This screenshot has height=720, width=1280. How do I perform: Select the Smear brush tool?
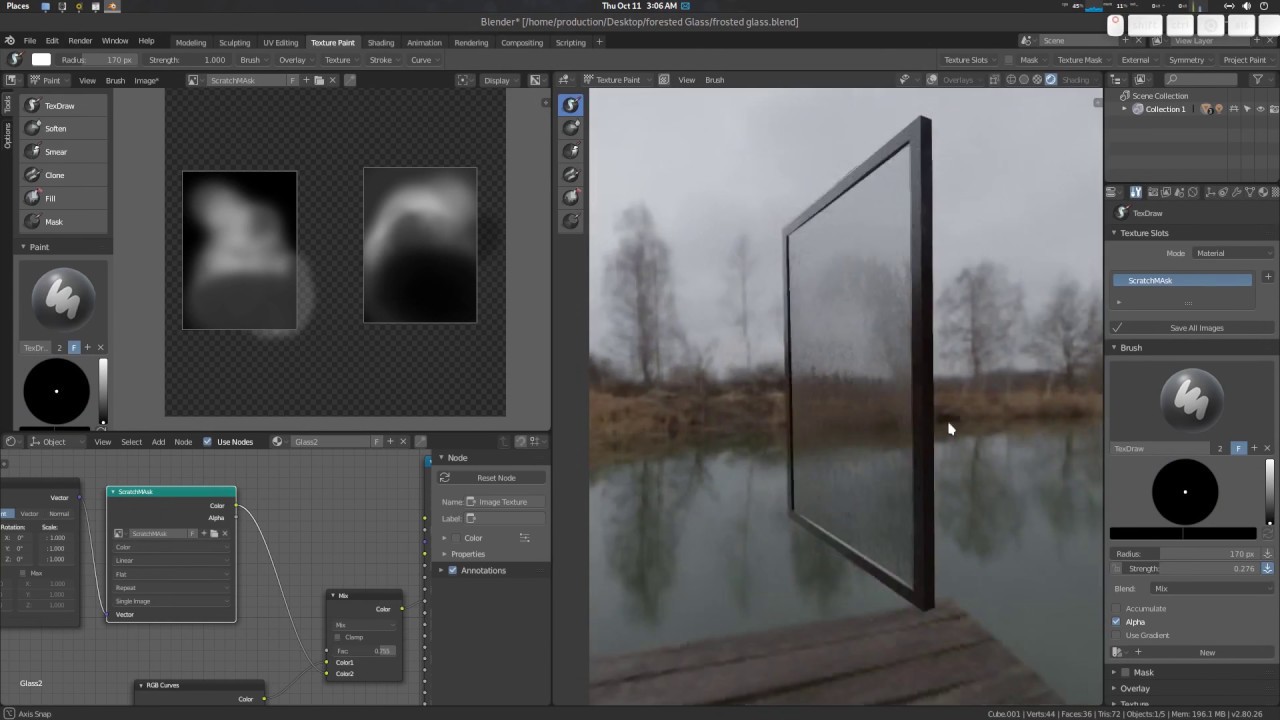pyautogui.click(x=64, y=152)
